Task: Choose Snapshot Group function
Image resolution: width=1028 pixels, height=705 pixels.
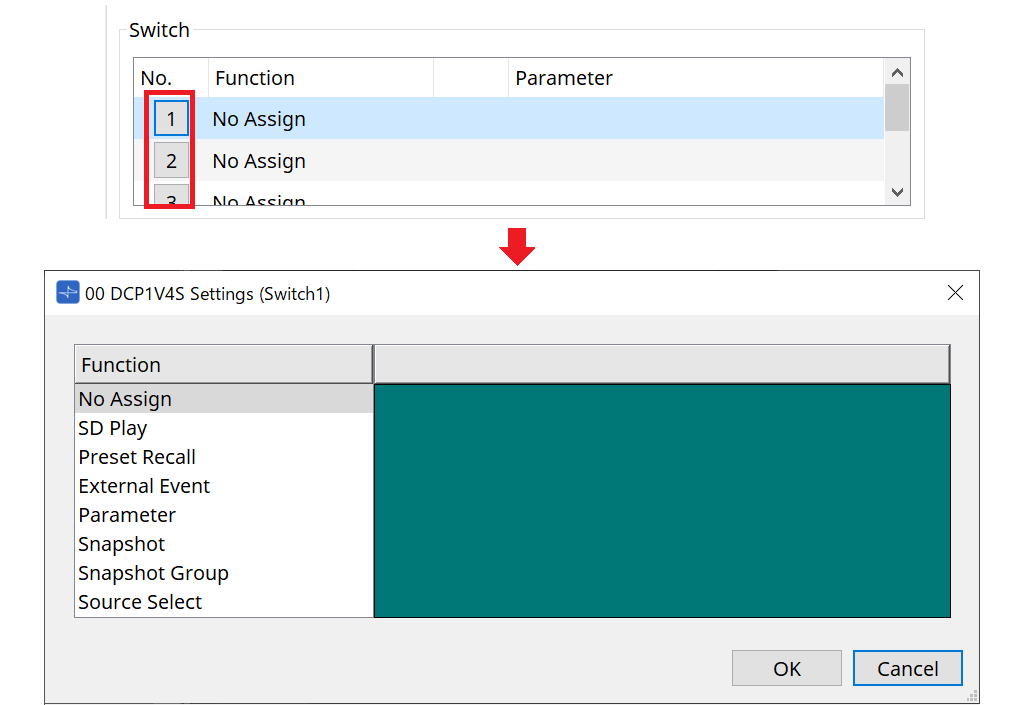Action: pos(153,573)
